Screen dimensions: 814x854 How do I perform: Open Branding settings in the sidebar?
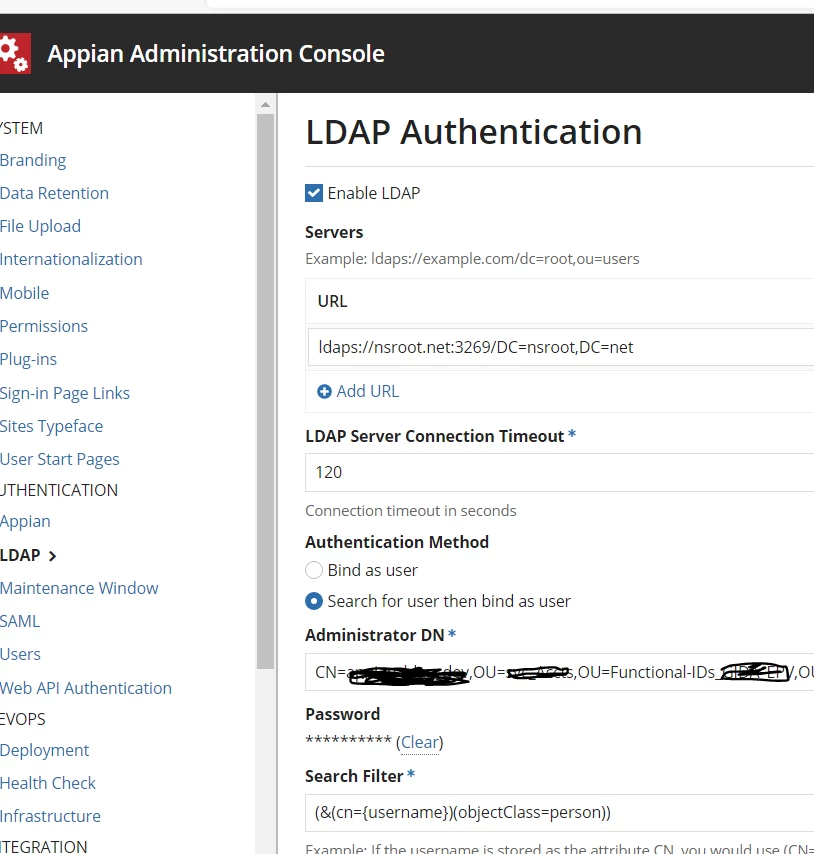[x=33, y=160]
